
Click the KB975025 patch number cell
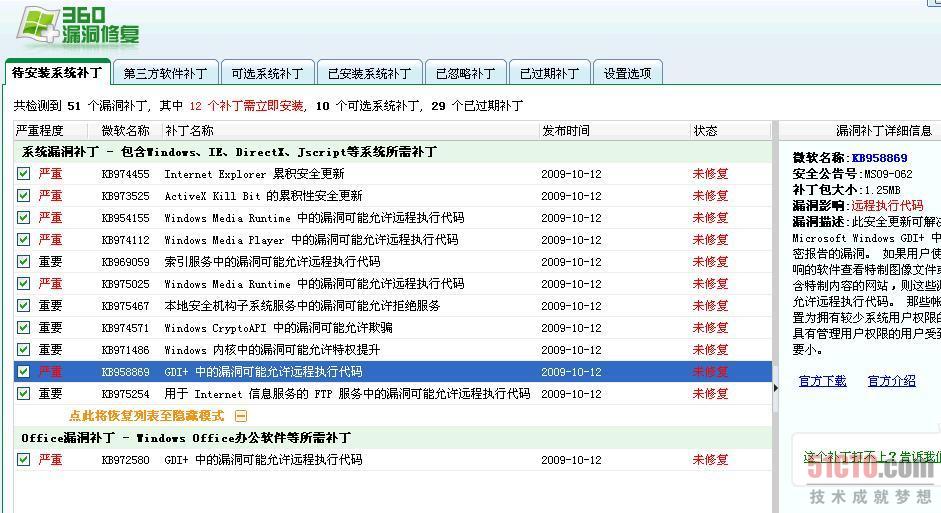(125, 284)
